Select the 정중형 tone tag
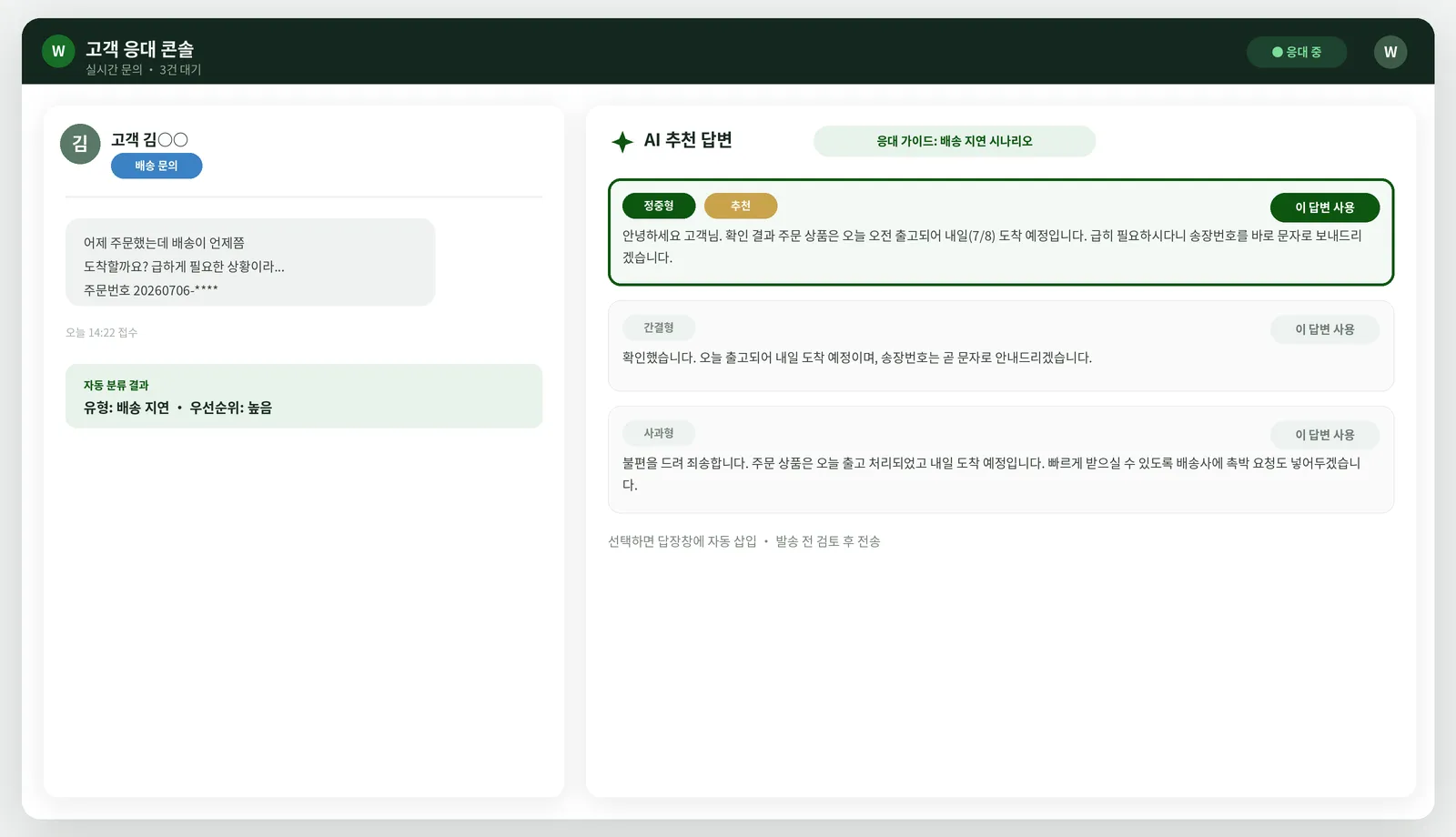Viewport: 1456px width, 837px height. click(x=659, y=206)
